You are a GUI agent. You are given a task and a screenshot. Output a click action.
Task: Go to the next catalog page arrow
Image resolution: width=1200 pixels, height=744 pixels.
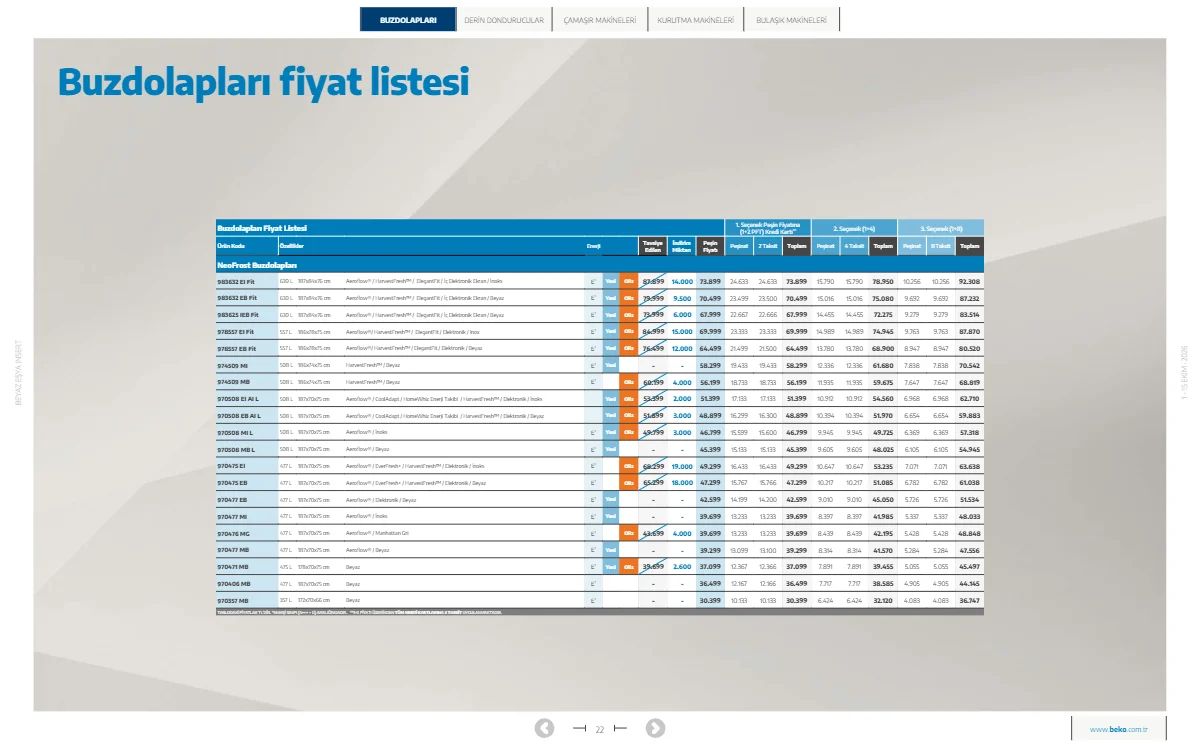(655, 728)
